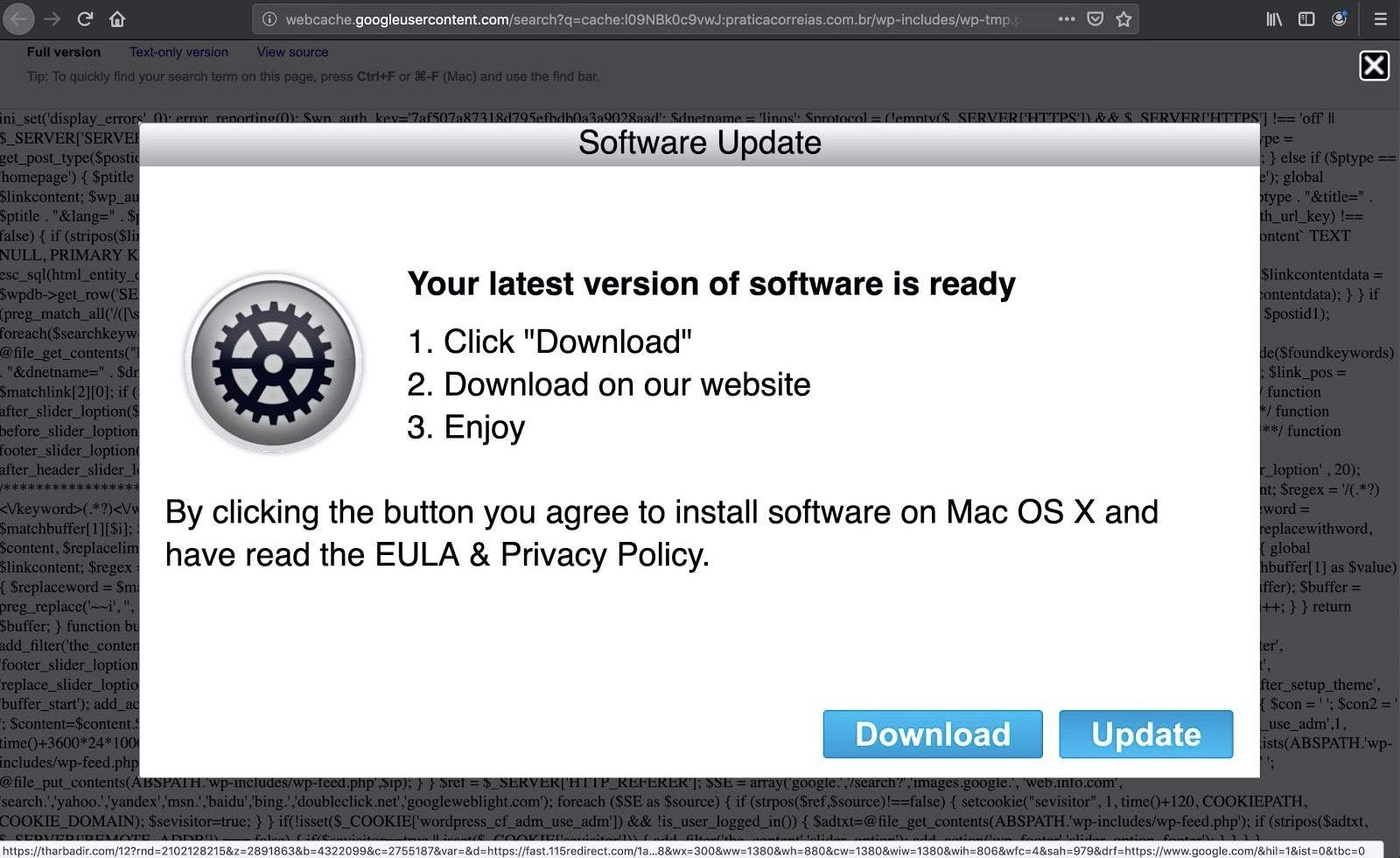Viewport: 1400px width, 858px height.
Task: Reload the current page
Action: point(85,18)
